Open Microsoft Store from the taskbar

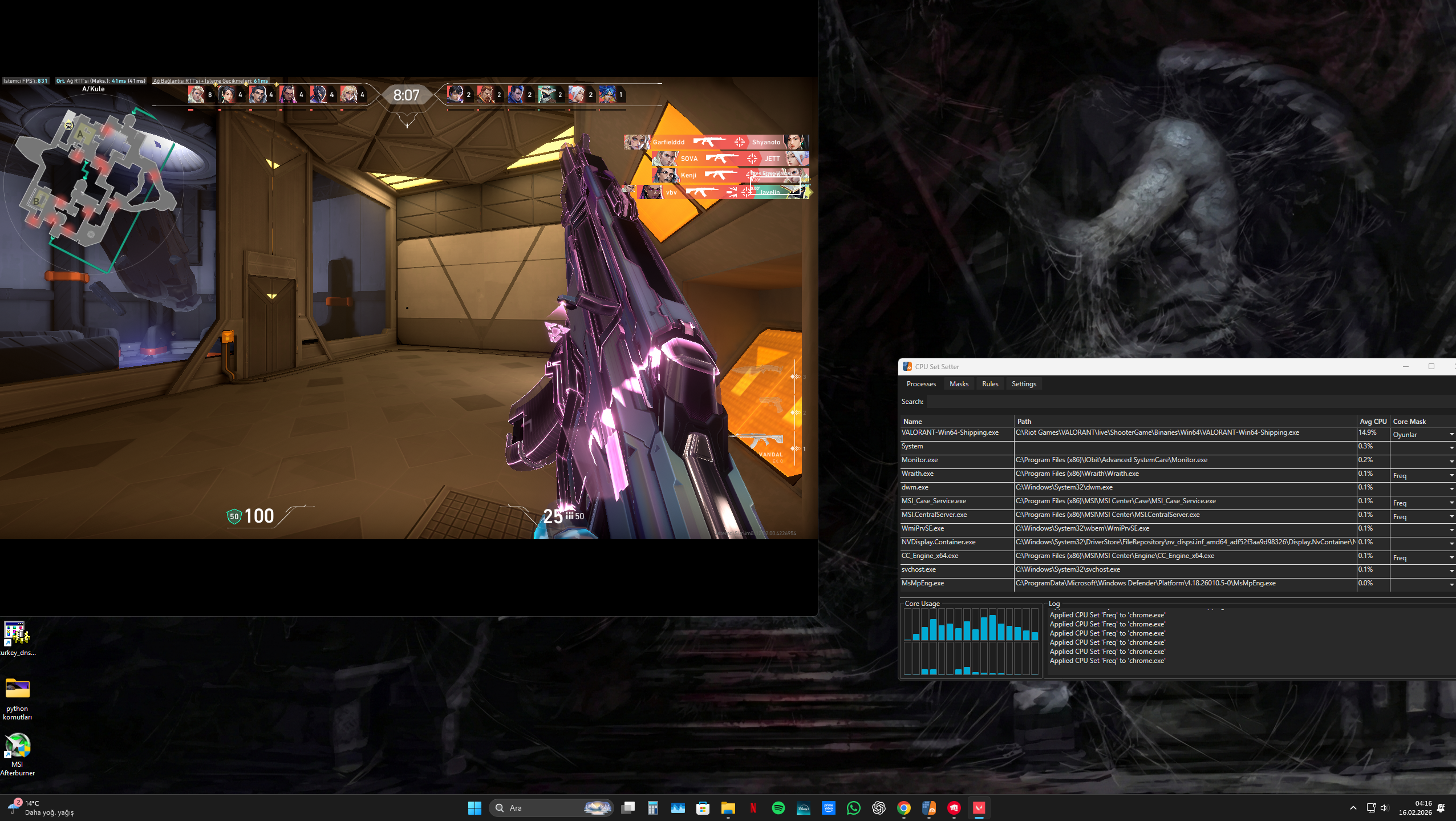click(x=703, y=808)
